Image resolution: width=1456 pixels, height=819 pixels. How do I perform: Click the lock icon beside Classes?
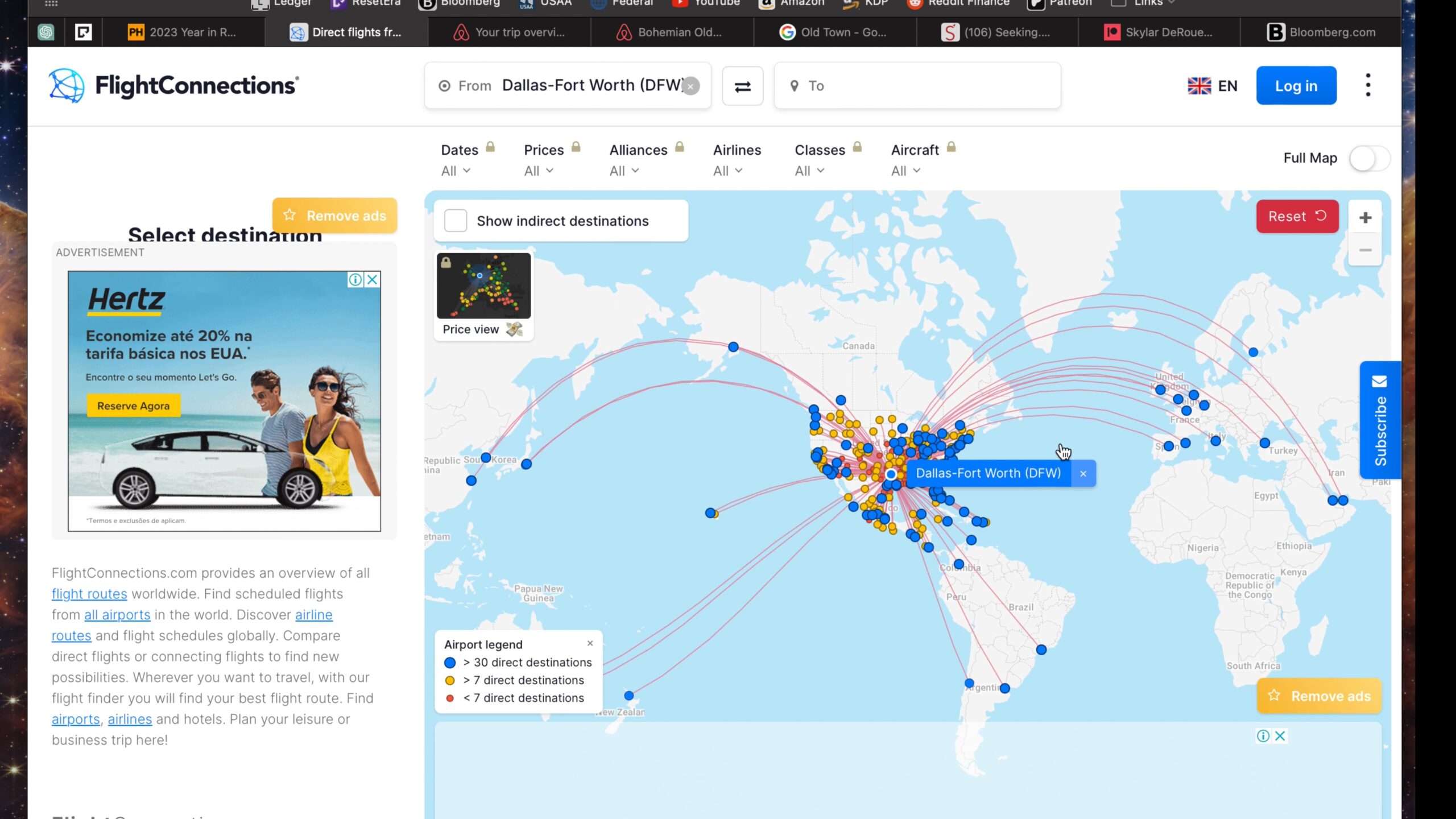coord(857,147)
